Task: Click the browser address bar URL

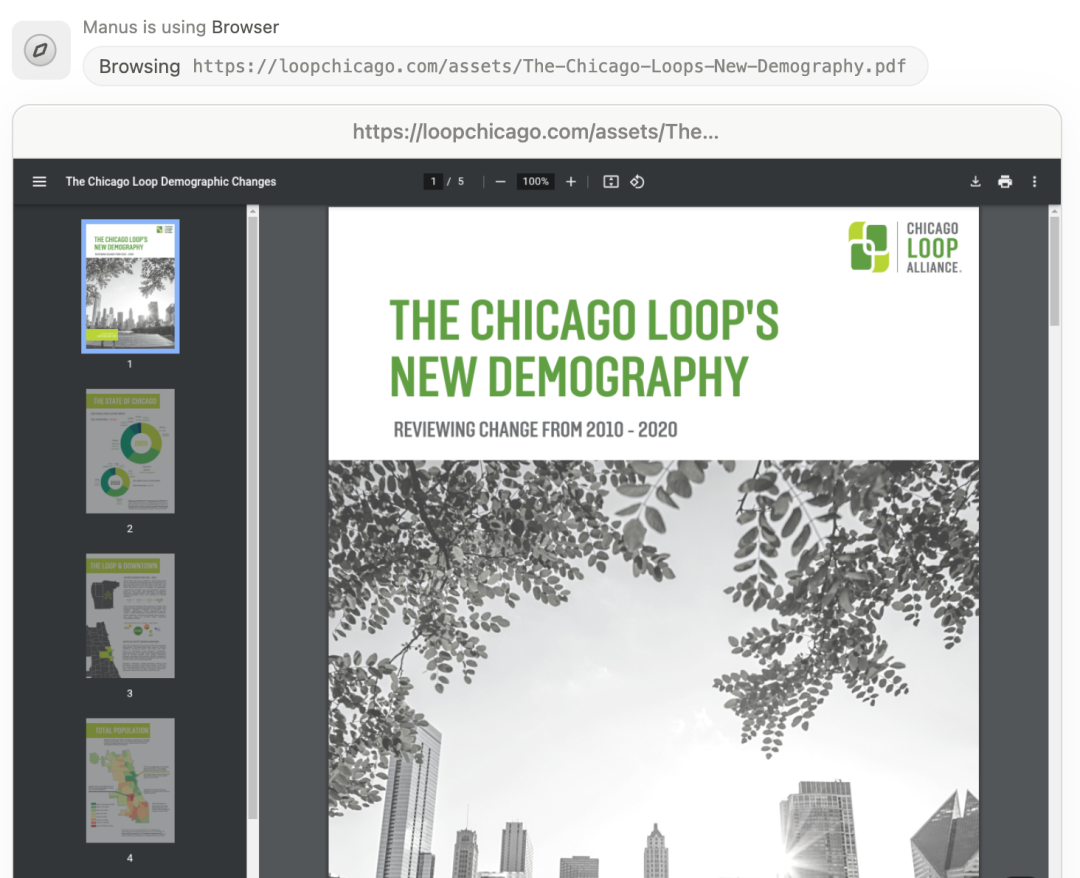Action: tap(536, 132)
